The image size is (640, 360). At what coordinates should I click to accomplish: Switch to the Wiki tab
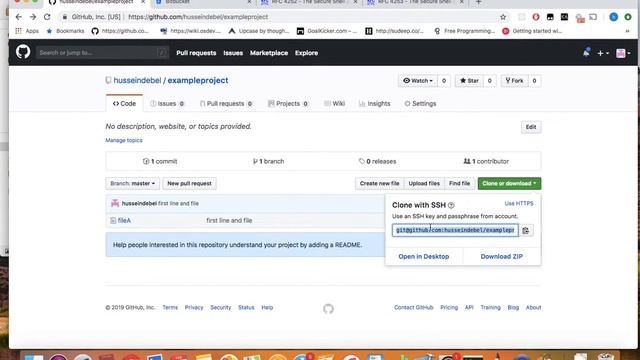tap(334, 104)
